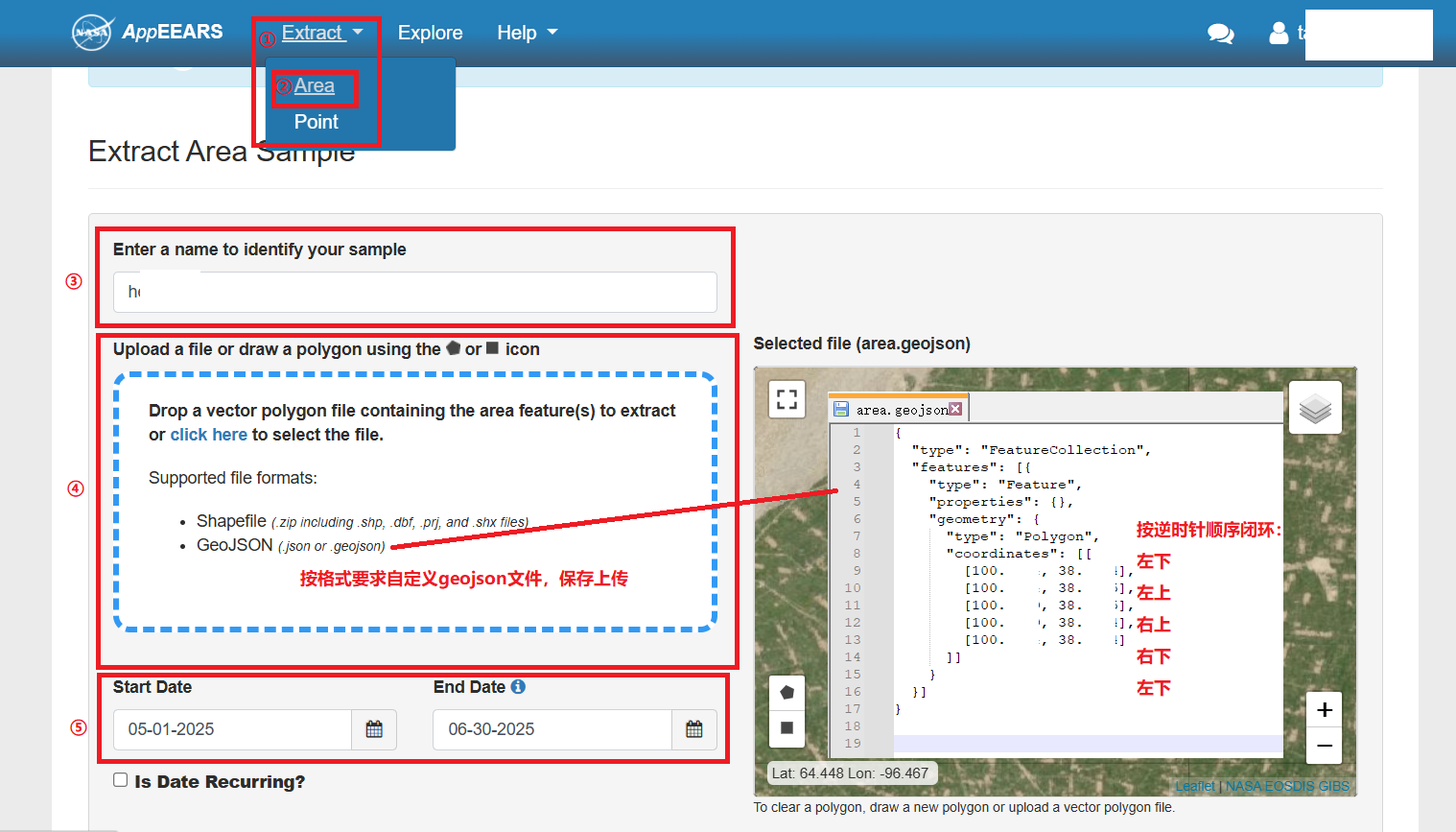This screenshot has width=1456, height=832.
Task: Click the Lat Lon coordinates readout
Action: pyautogui.click(x=851, y=773)
